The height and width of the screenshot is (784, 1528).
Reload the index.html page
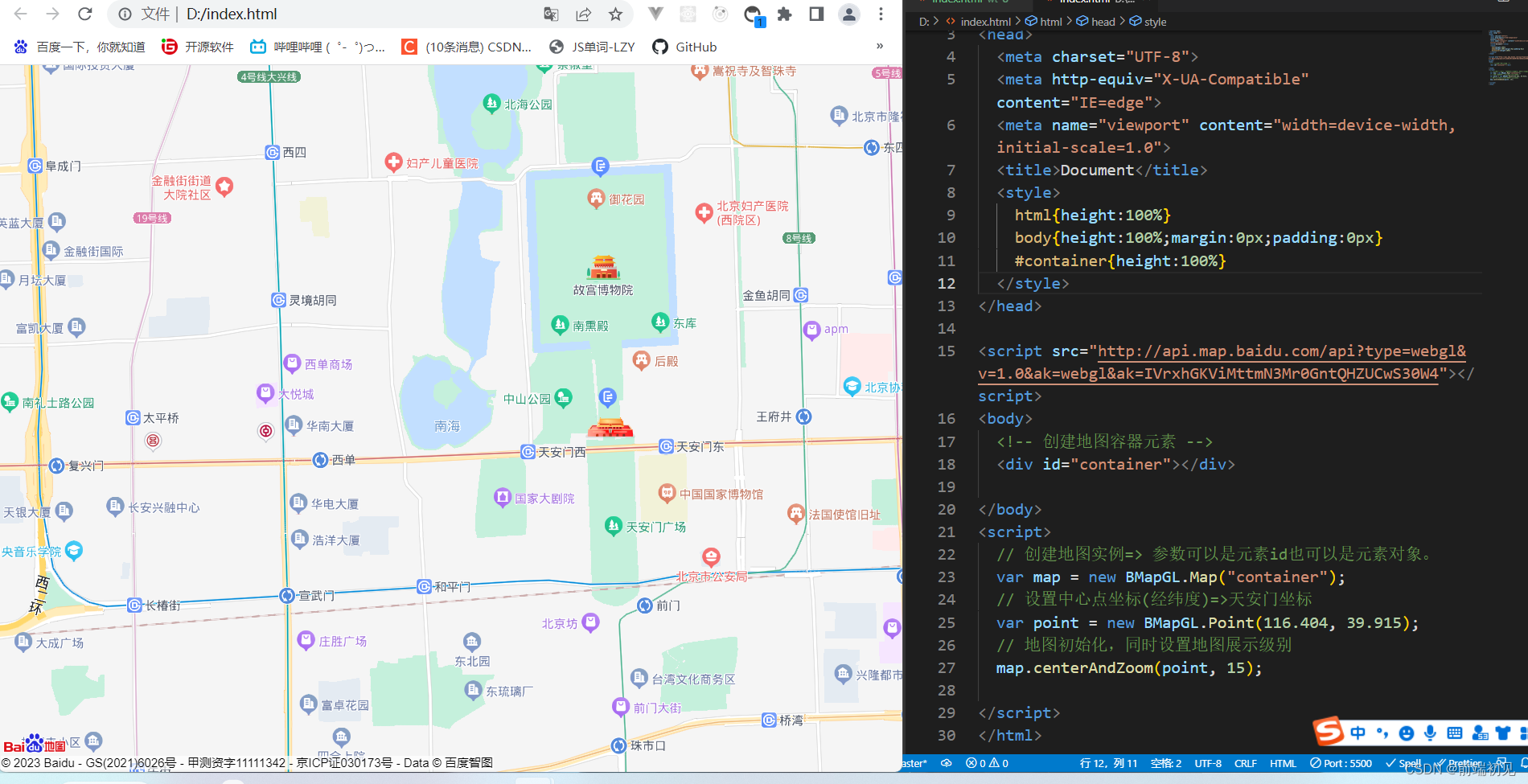[x=85, y=14]
